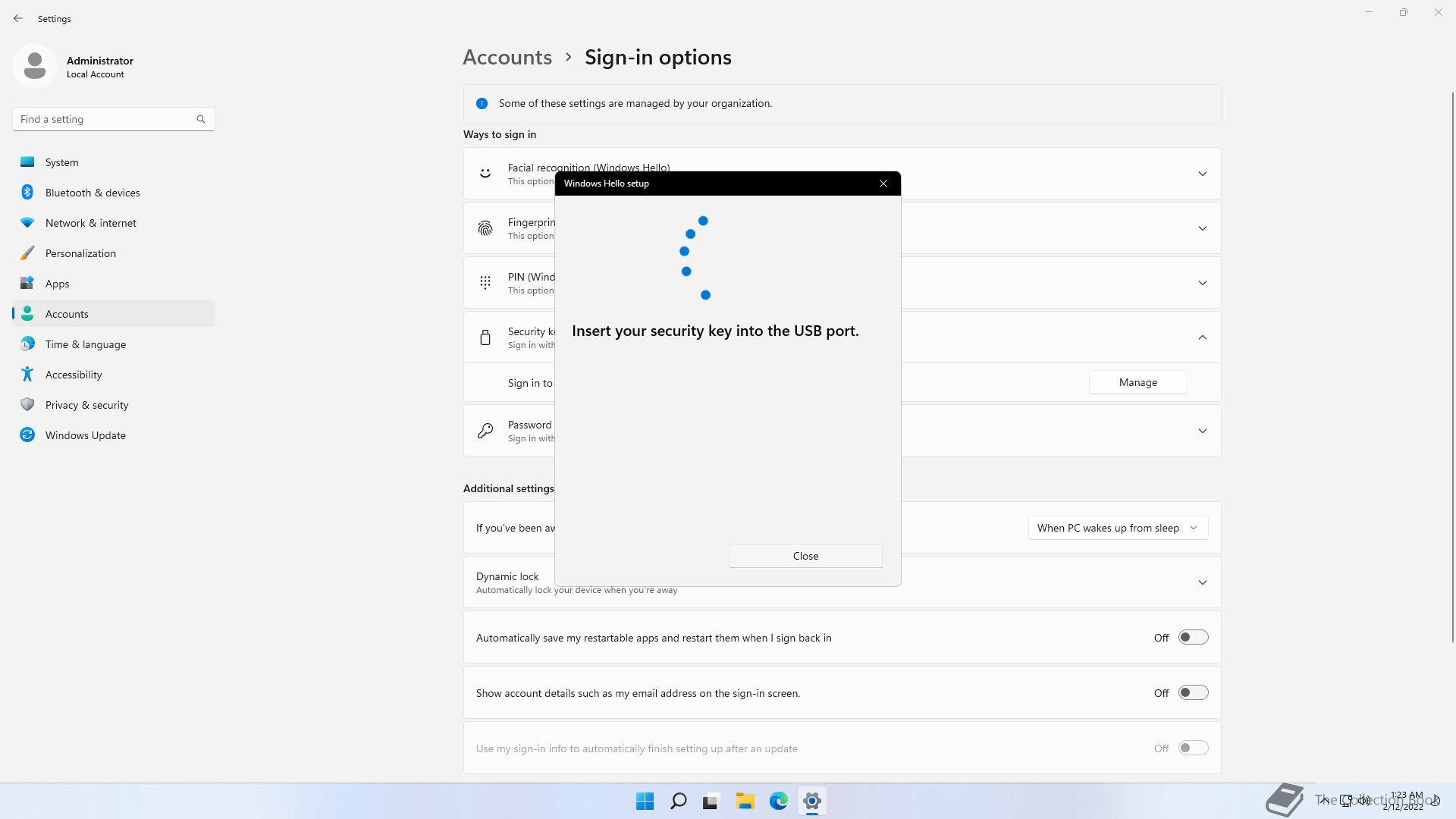The height and width of the screenshot is (819, 1456).
Task: Click the Network wifi icon in sidebar
Action: pos(27,223)
